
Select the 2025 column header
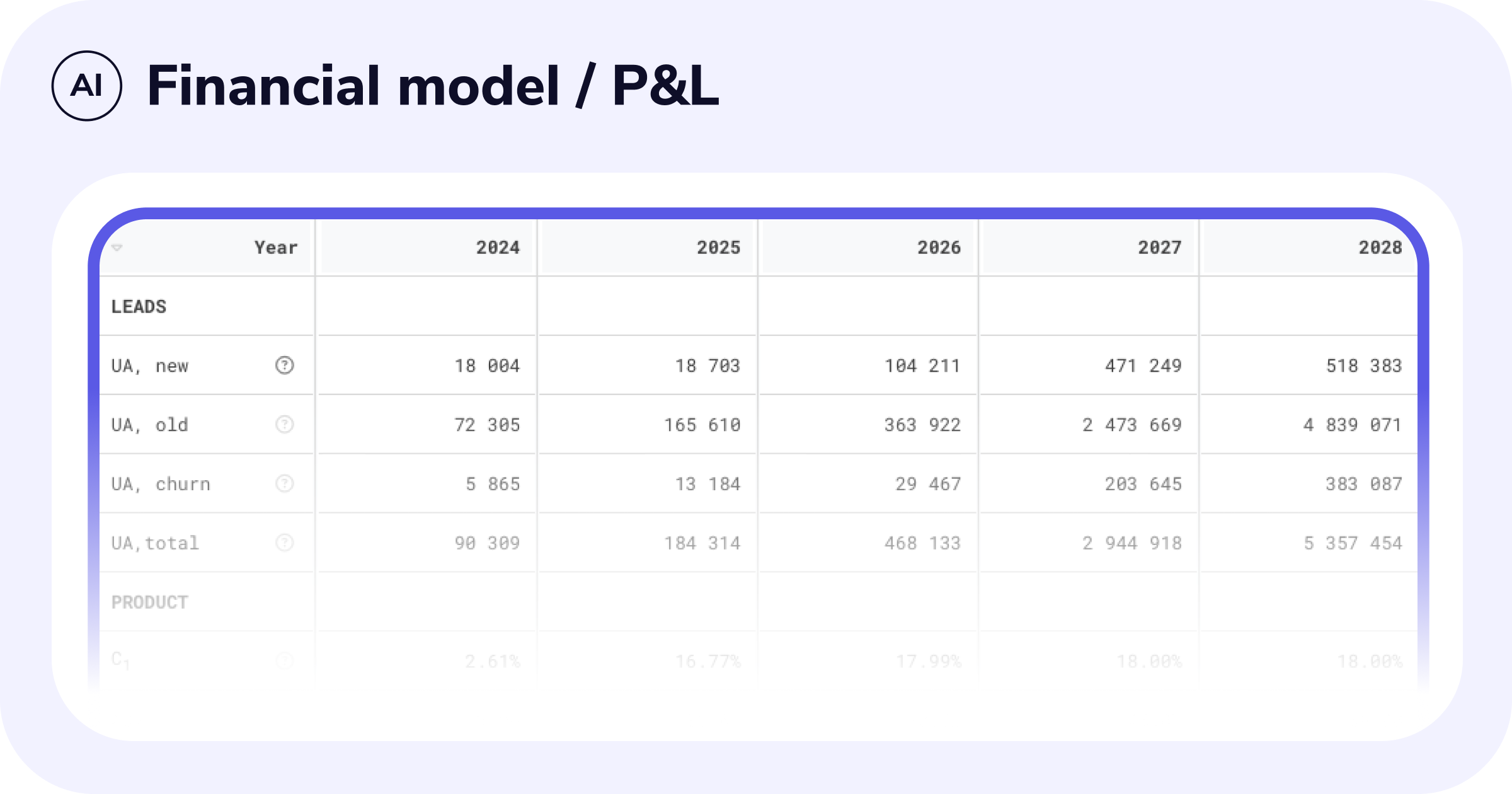pos(718,248)
